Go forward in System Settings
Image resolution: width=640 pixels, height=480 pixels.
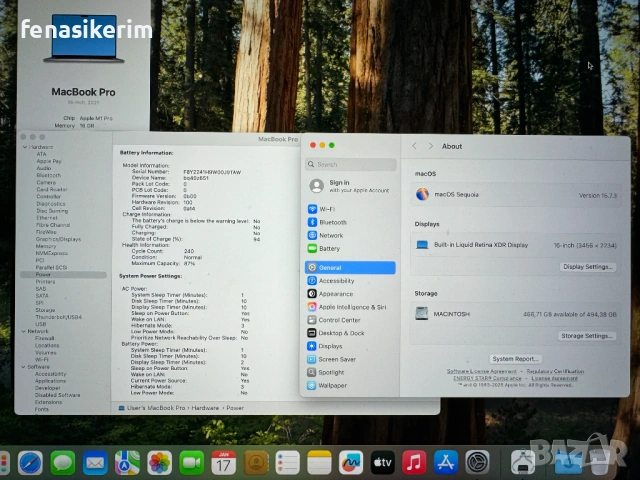(x=430, y=146)
